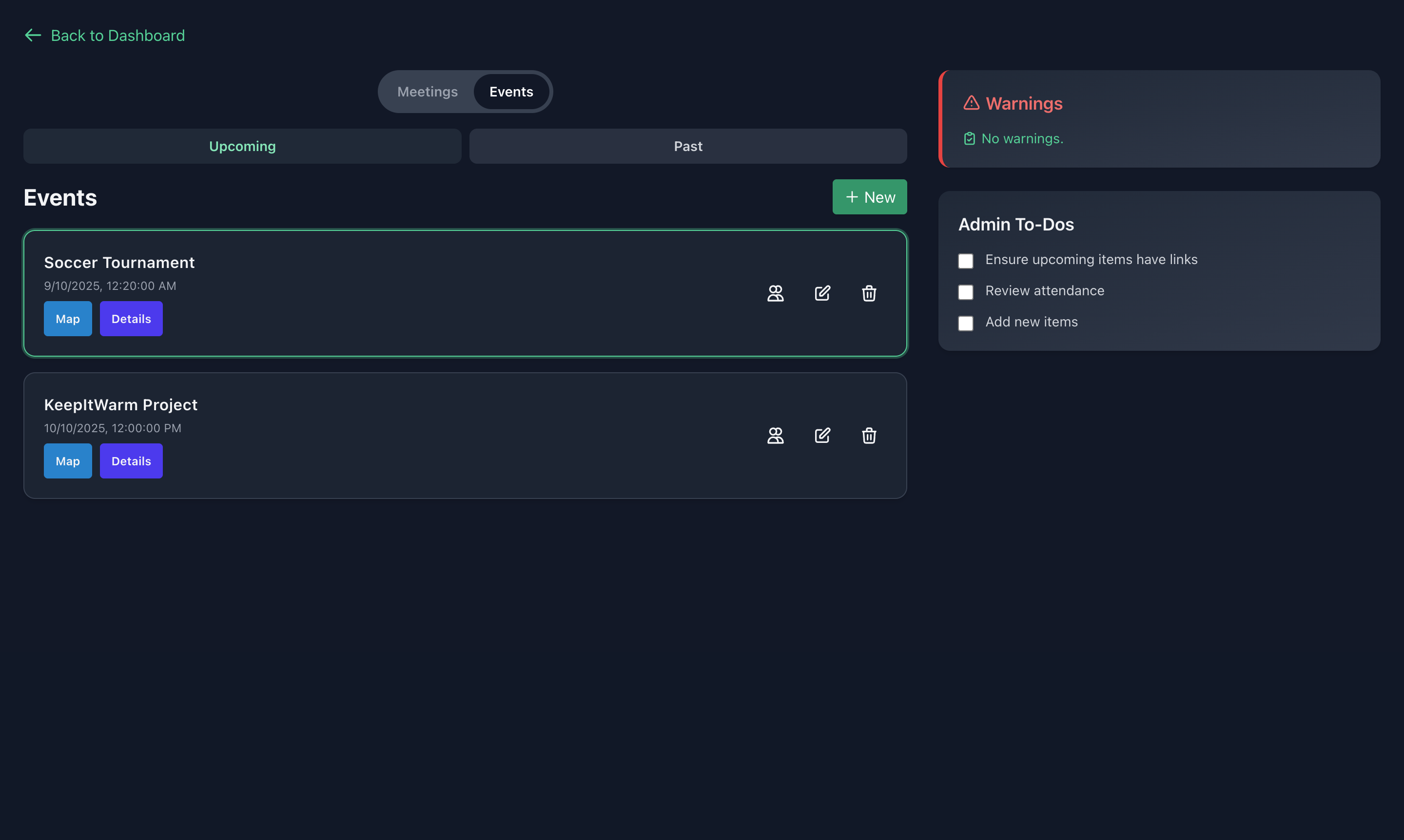Switch to the Meetings view
Image resolution: width=1404 pixels, height=840 pixels.
tap(428, 92)
